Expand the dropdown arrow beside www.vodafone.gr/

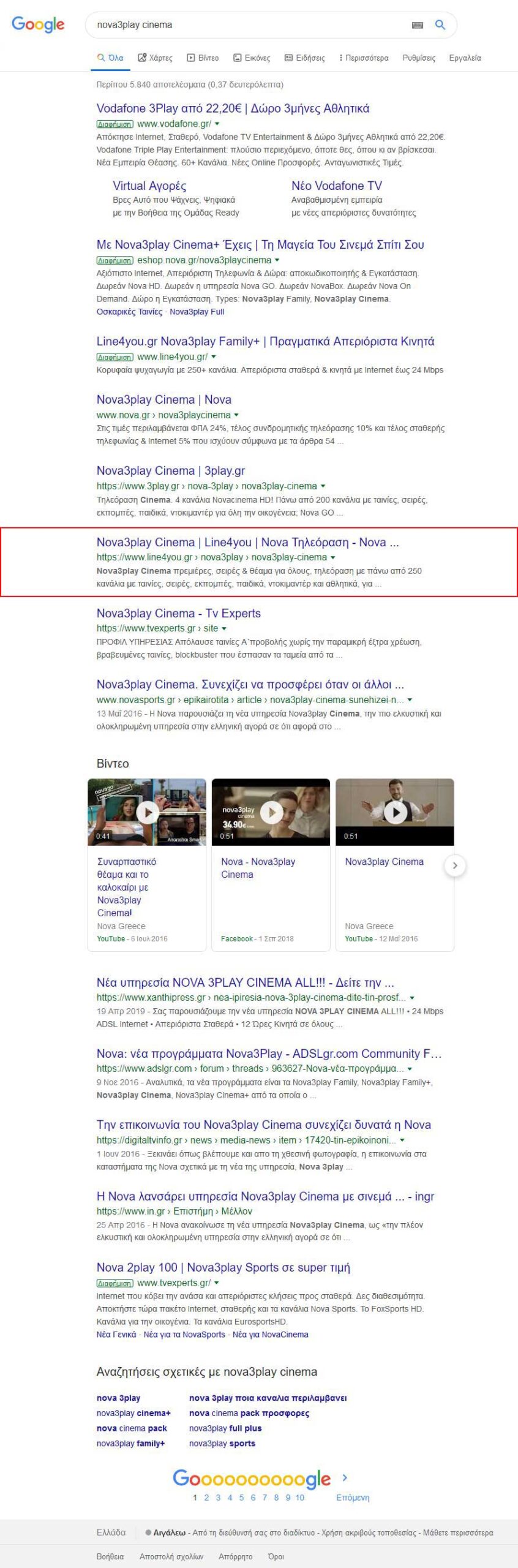click(x=217, y=124)
